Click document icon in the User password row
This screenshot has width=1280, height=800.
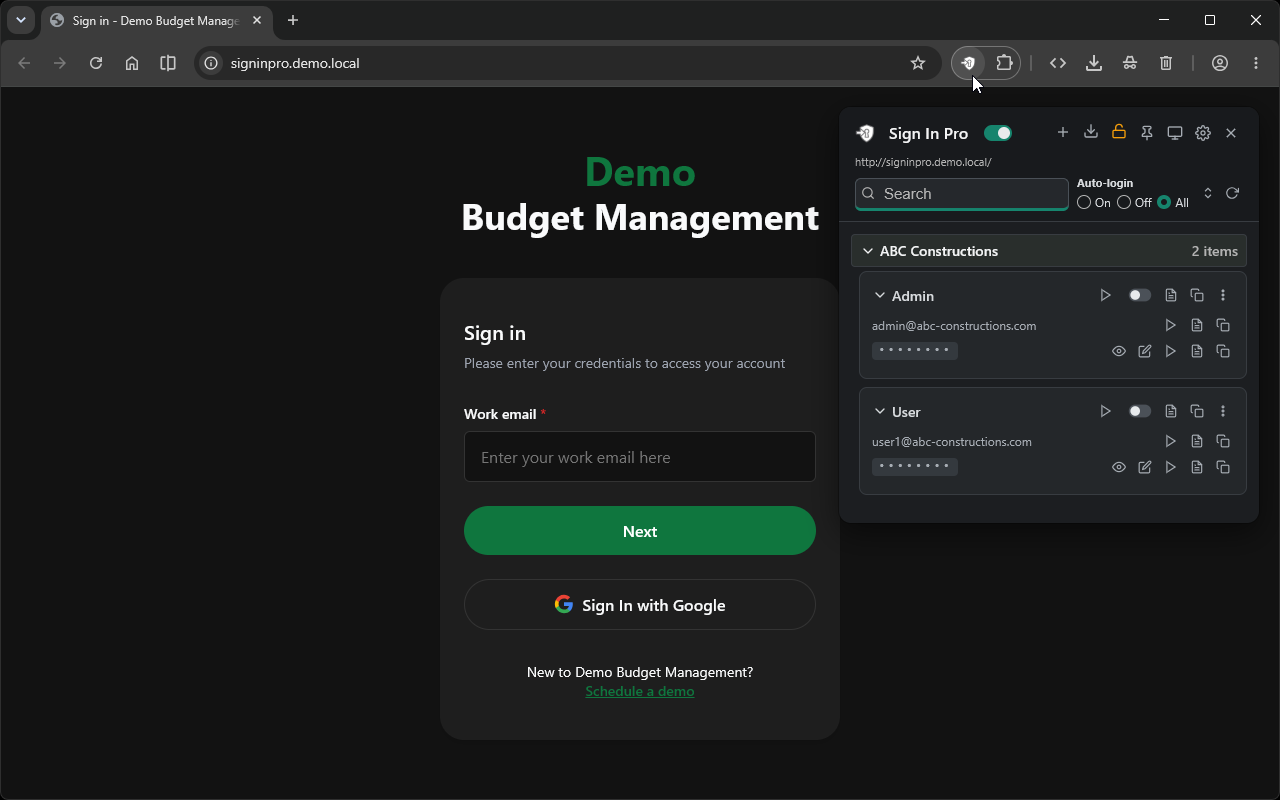point(1197,467)
